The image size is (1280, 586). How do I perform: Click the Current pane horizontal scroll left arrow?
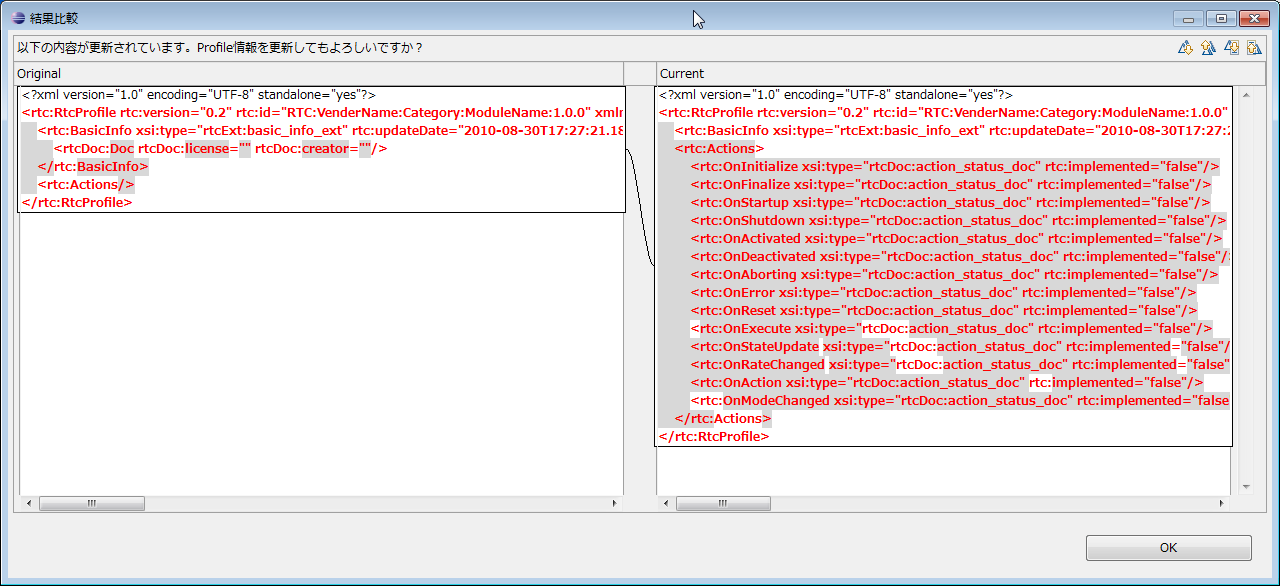(x=666, y=504)
